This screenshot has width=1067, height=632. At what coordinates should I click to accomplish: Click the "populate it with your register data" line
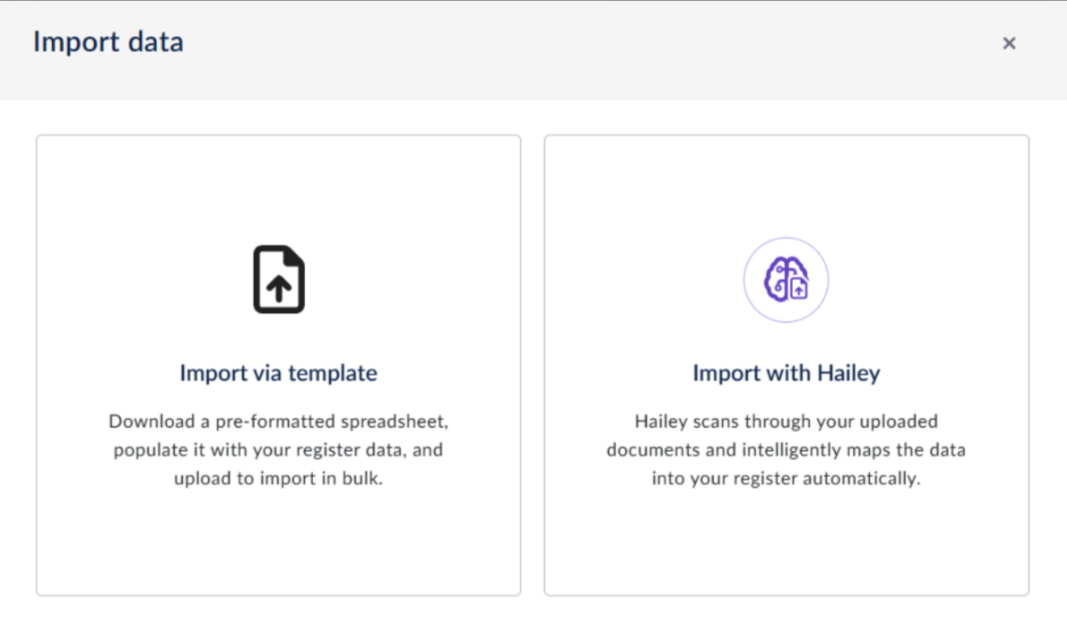coord(278,450)
